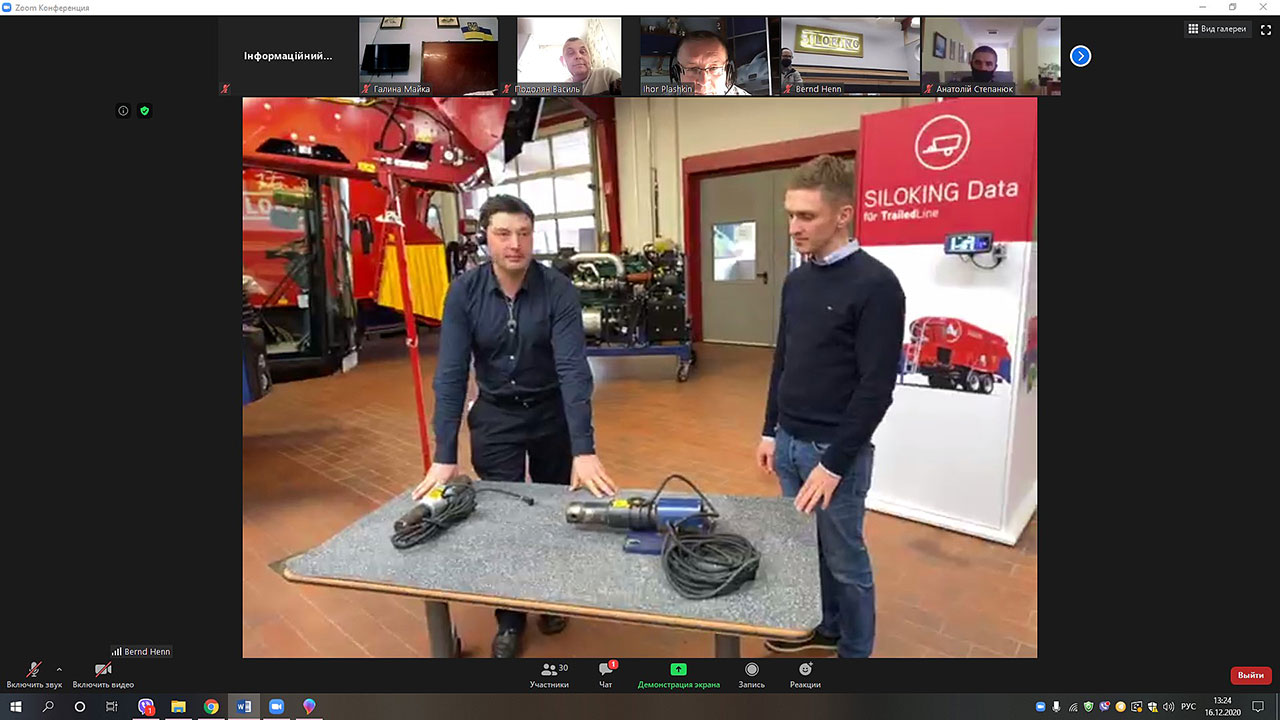The image size is (1280, 720).
Task: Open colorful balloon app on taskbar
Action: click(x=309, y=707)
